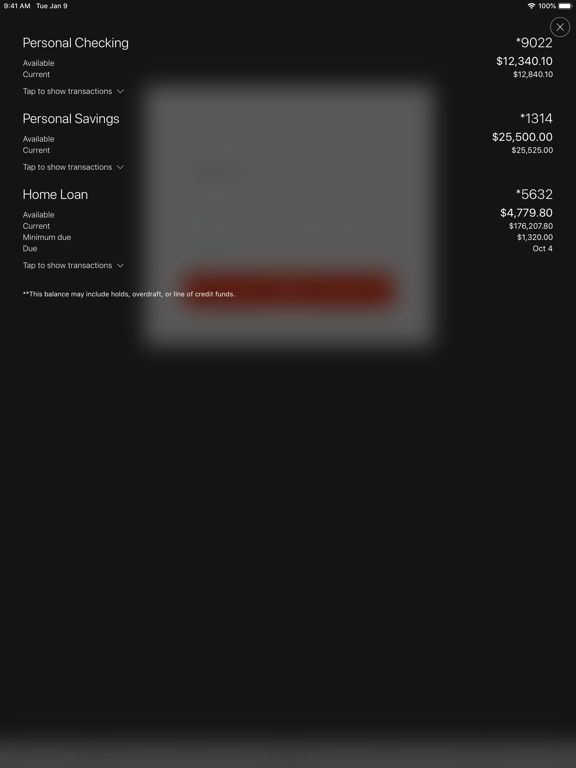Screen dimensions: 576x768
Task: Expand Personal Savings transactions chevron
Action: pyautogui.click(x=120, y=168)
